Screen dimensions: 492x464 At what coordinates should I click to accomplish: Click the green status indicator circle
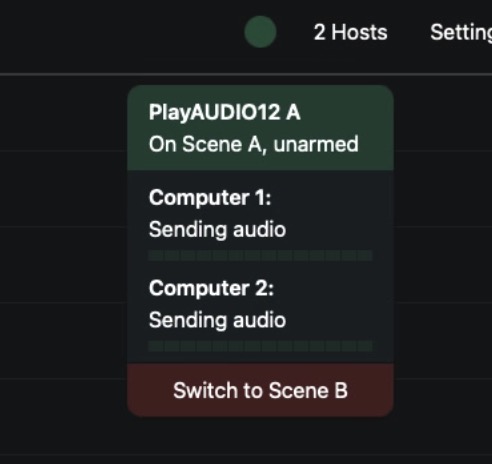click(x=260, y=32)
